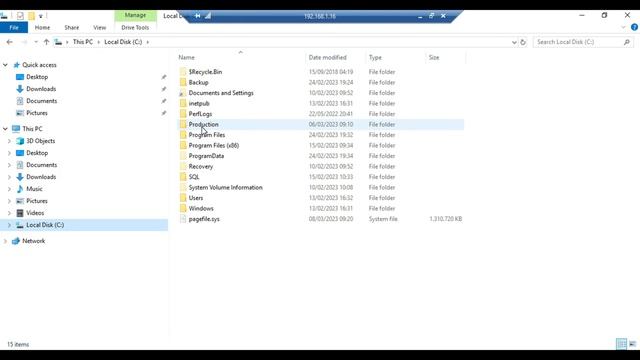Viewport: 640px width, 360px height.
Task: Switch to Large icons view layout
Action: [x=632, y=344]
